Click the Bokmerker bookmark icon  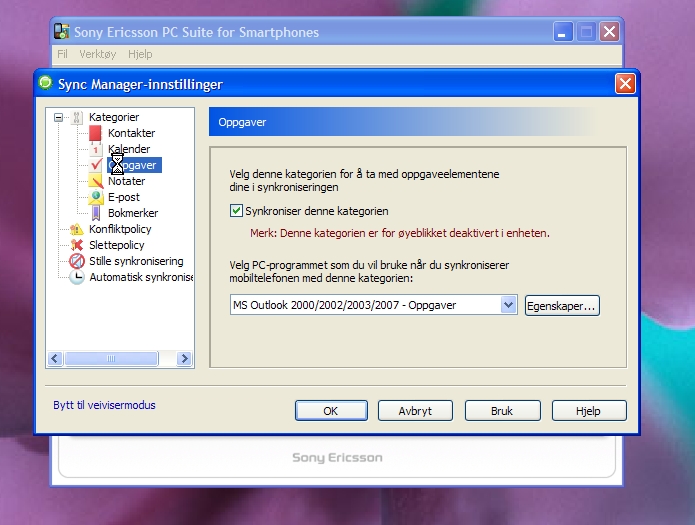click(x=96, y=213)
